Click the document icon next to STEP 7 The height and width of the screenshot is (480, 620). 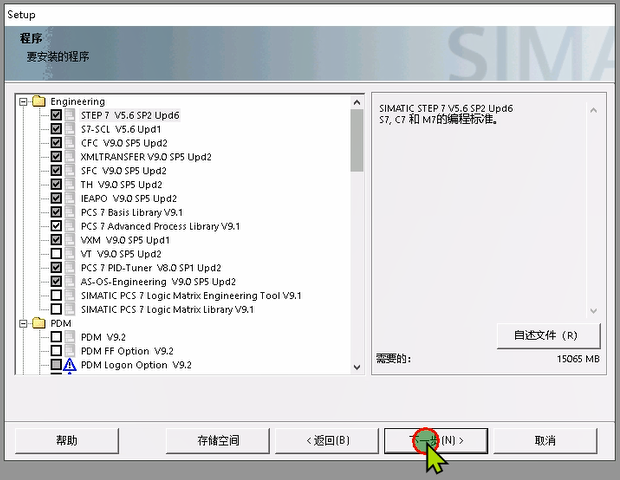[70, 115]
